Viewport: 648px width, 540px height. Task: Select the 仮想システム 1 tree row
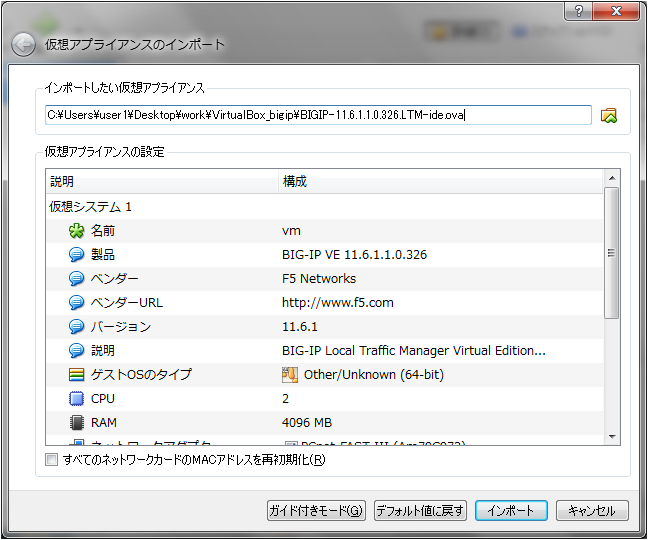point(324,207)
